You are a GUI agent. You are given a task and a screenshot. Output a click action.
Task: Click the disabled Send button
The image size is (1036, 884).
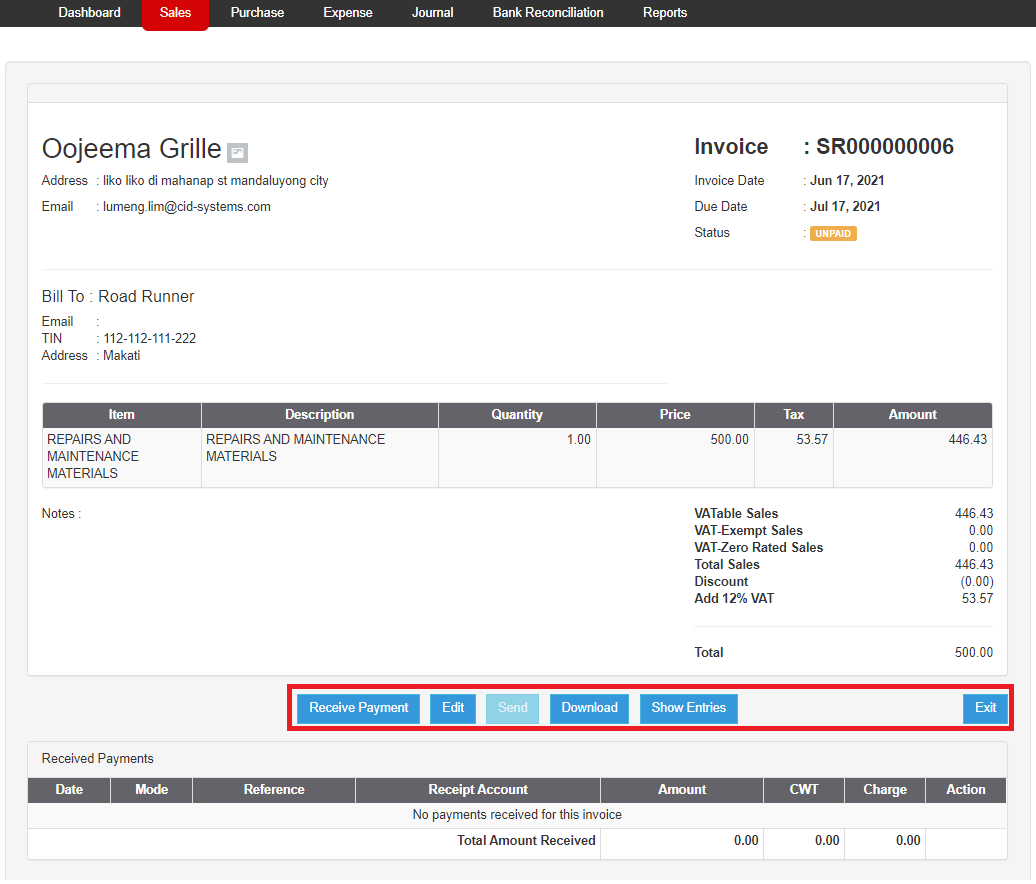(512, 708)
